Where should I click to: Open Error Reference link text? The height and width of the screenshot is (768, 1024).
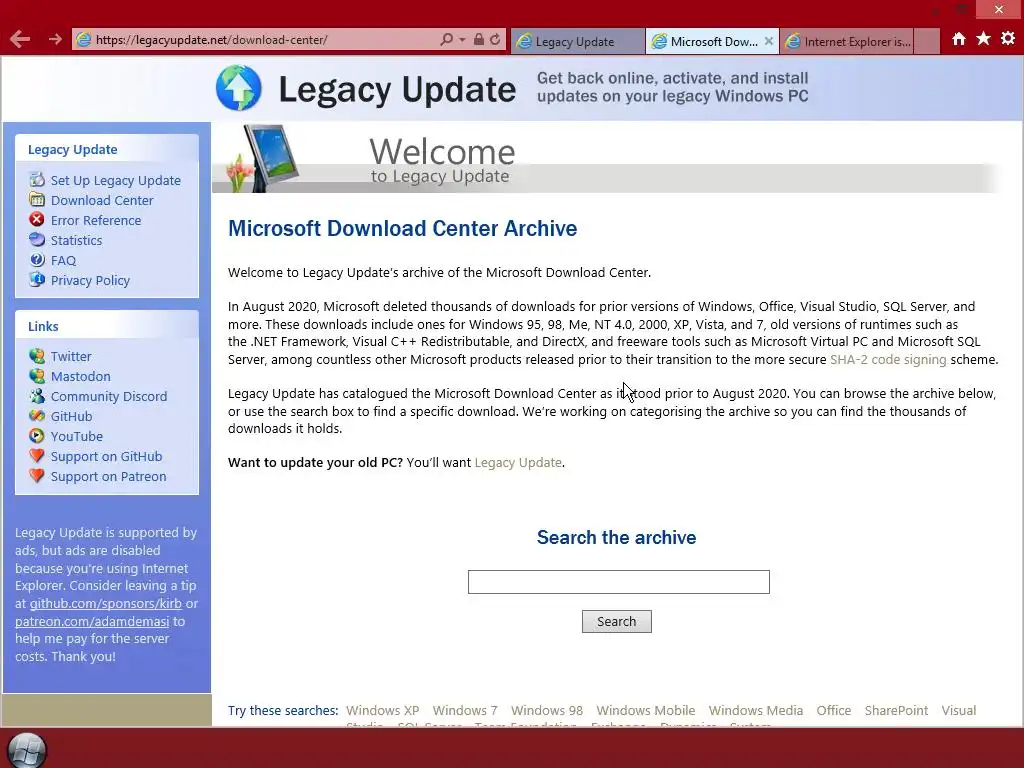96,220
